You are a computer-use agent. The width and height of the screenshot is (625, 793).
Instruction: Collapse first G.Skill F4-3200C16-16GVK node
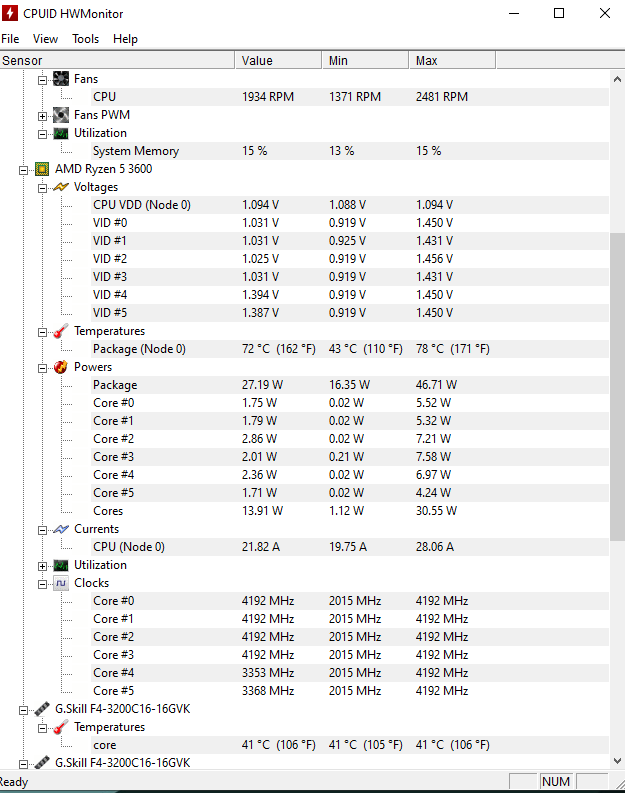click(23, 710)
